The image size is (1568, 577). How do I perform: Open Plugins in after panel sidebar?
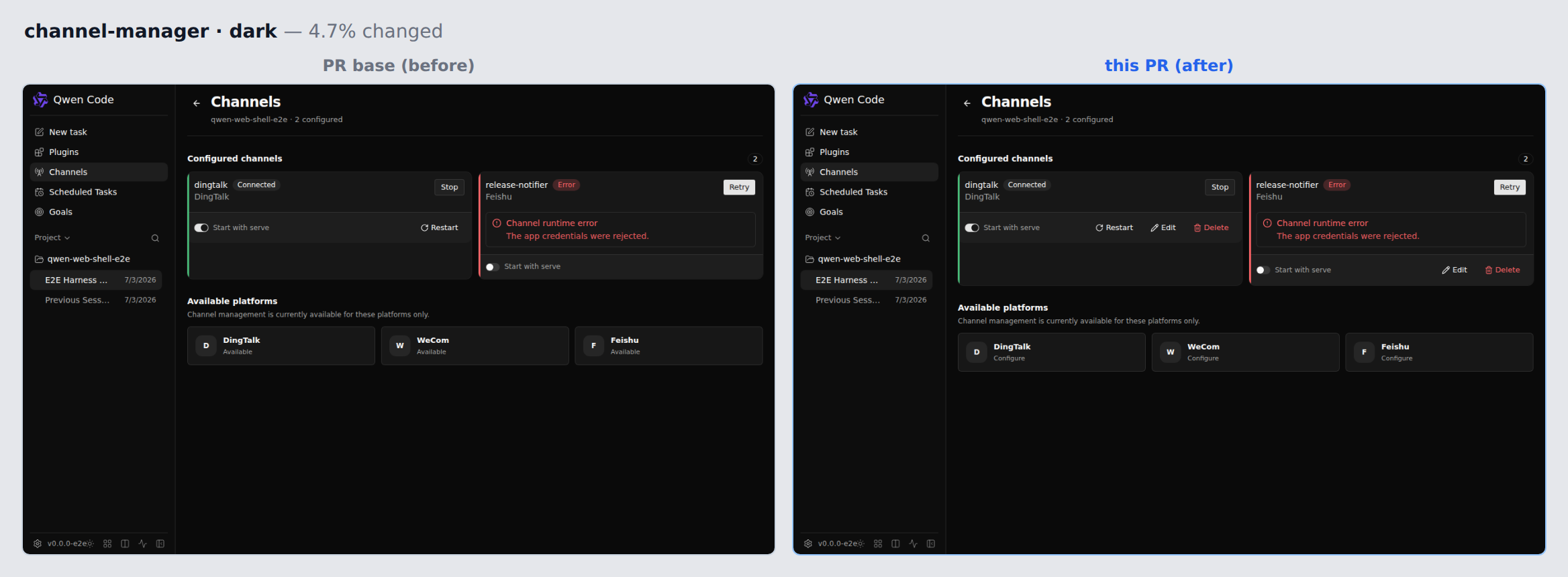[869, 152]
